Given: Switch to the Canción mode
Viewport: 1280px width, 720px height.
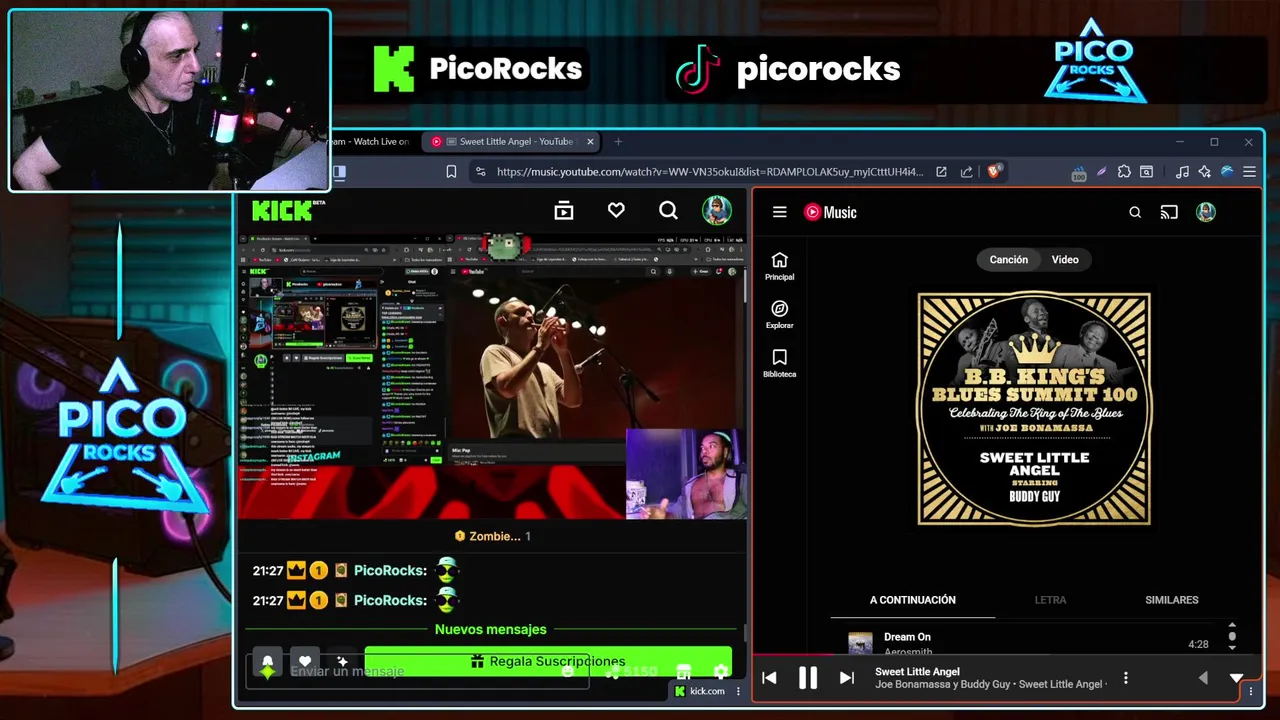Looking at the screenshot, I should 1008,259.
